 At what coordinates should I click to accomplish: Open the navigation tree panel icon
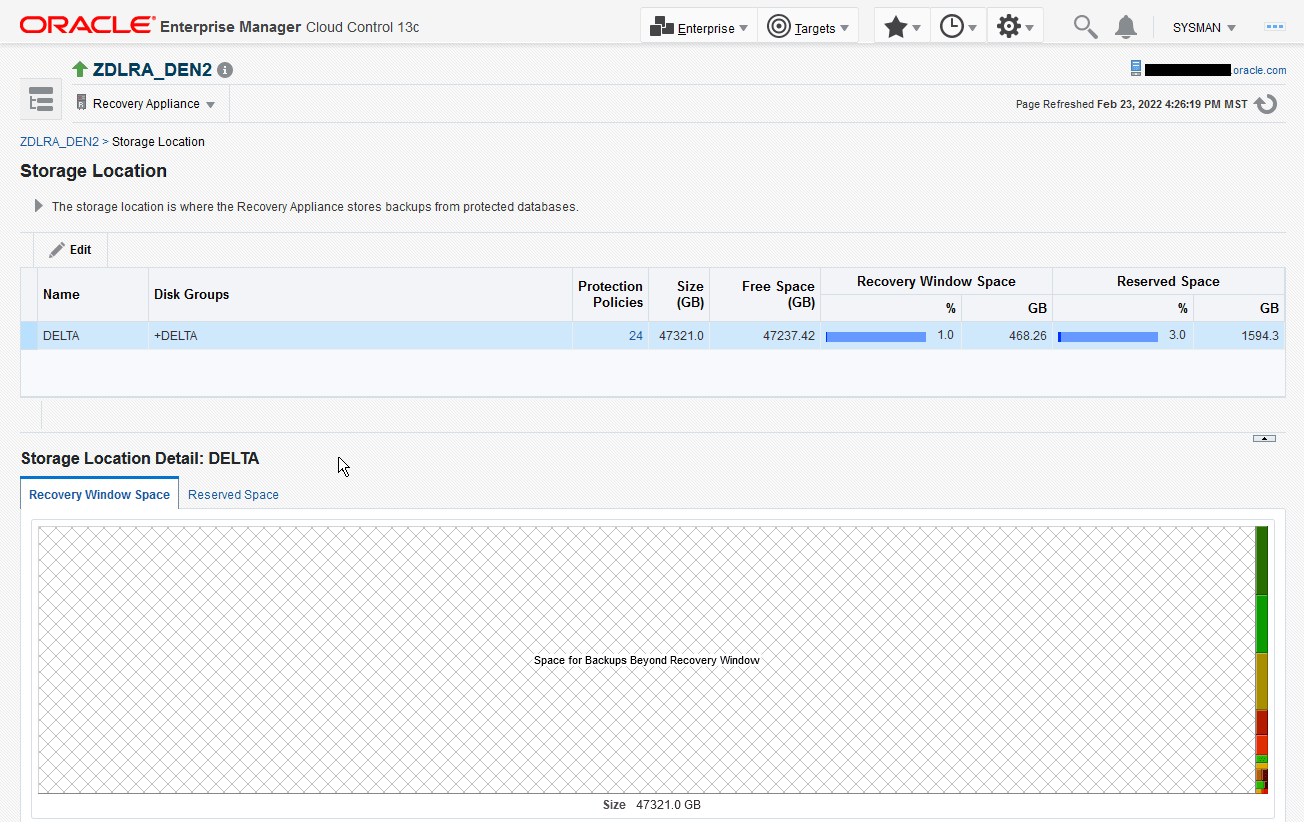41,100
